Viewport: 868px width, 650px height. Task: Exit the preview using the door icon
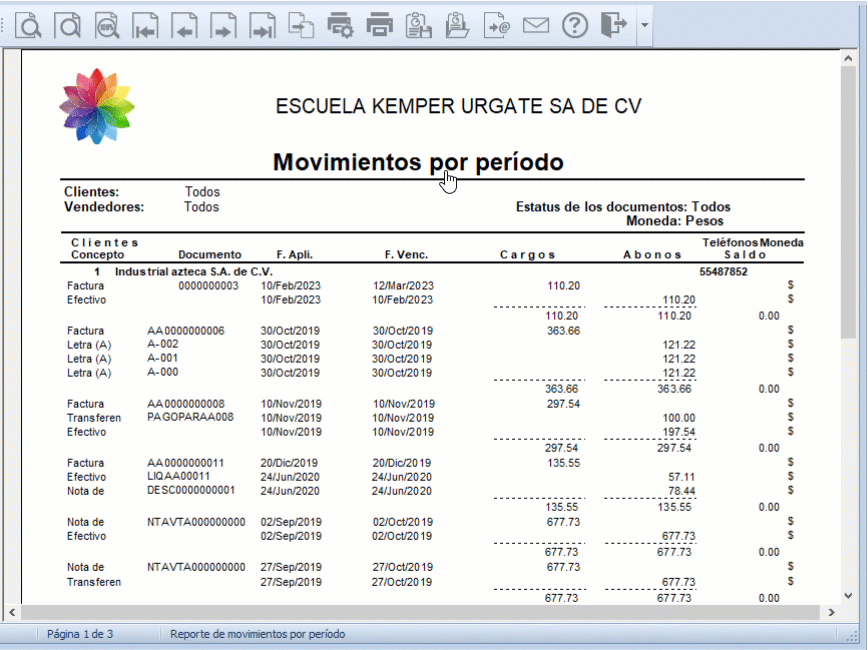tap(613, 25)
